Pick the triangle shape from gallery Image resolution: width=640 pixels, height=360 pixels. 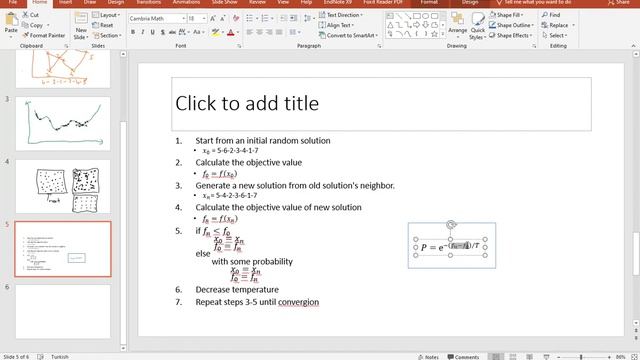click(x=391, y=25)
